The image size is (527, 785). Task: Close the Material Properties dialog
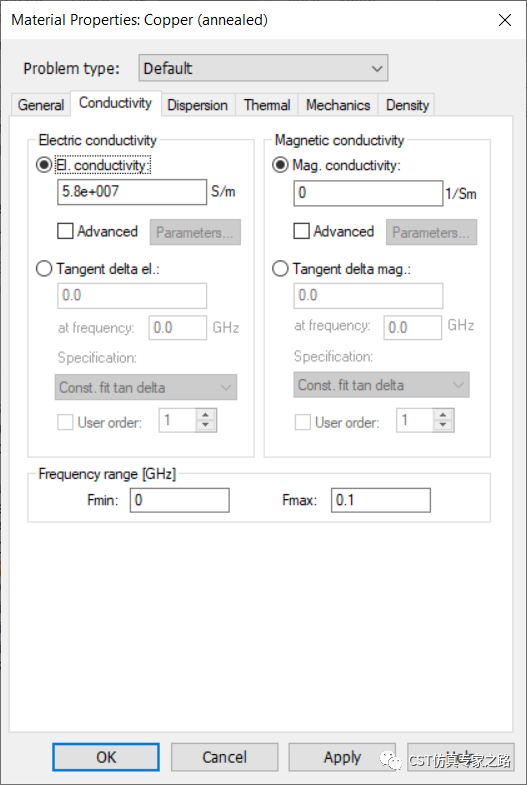tap(504, 20)
